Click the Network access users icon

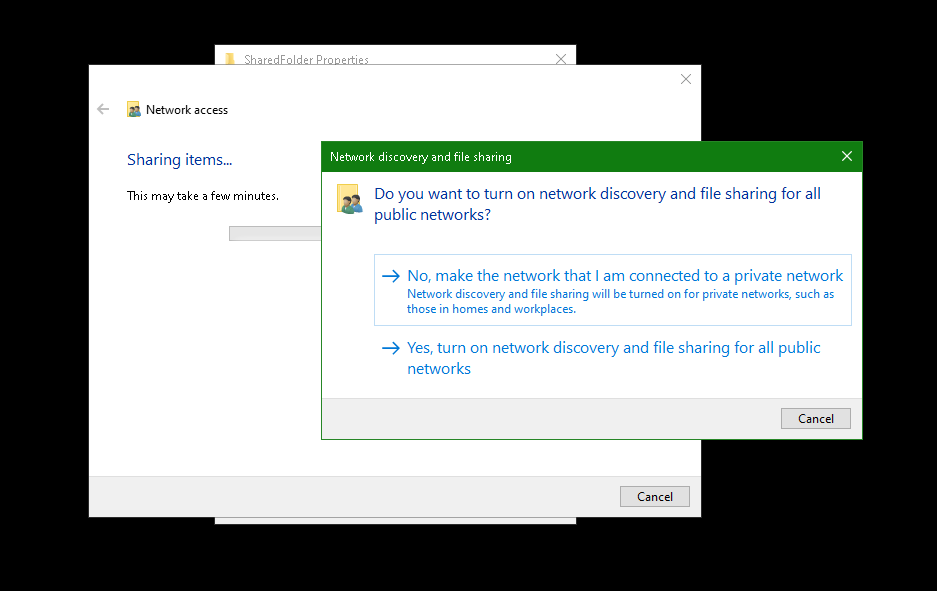tap(134, 110)
